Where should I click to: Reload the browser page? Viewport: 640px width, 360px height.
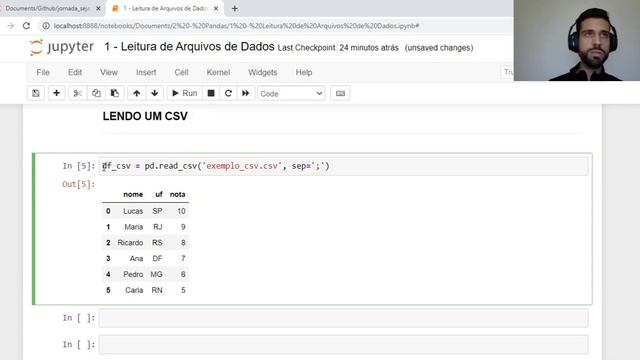[x=27, y=26]
